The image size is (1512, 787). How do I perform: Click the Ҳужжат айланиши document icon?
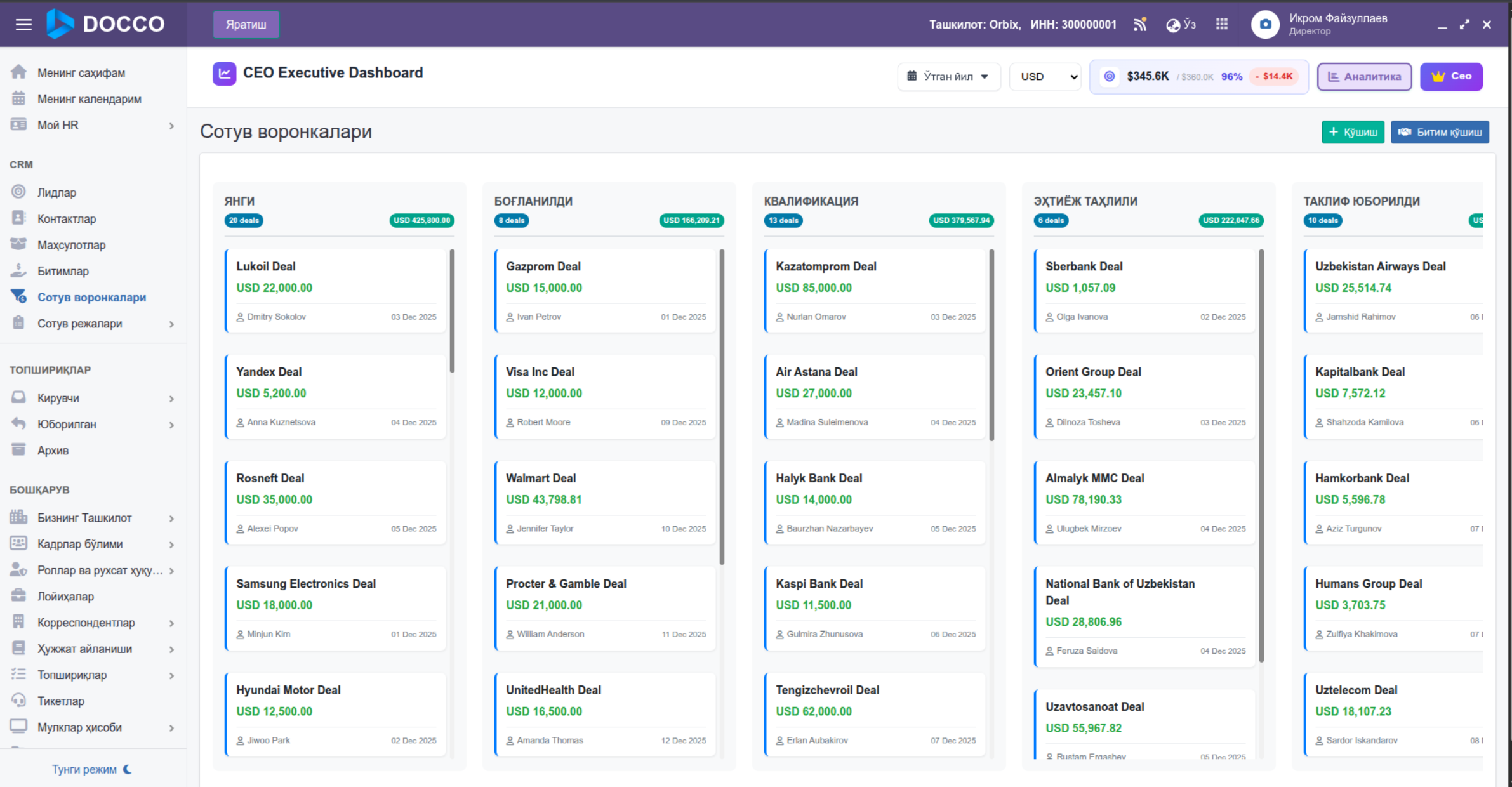pos(18,648)
